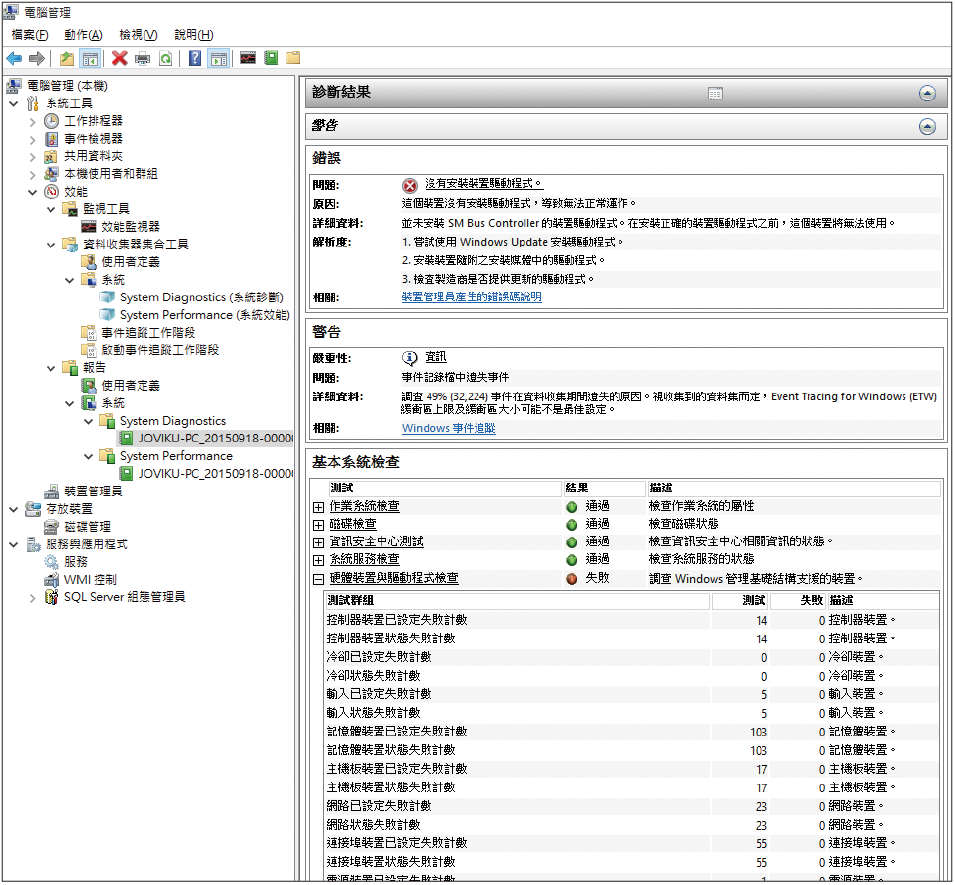Screen dimensions: 955x885
Task: Click the performance monitor graph toolbar icon
Action: point(248,58)
